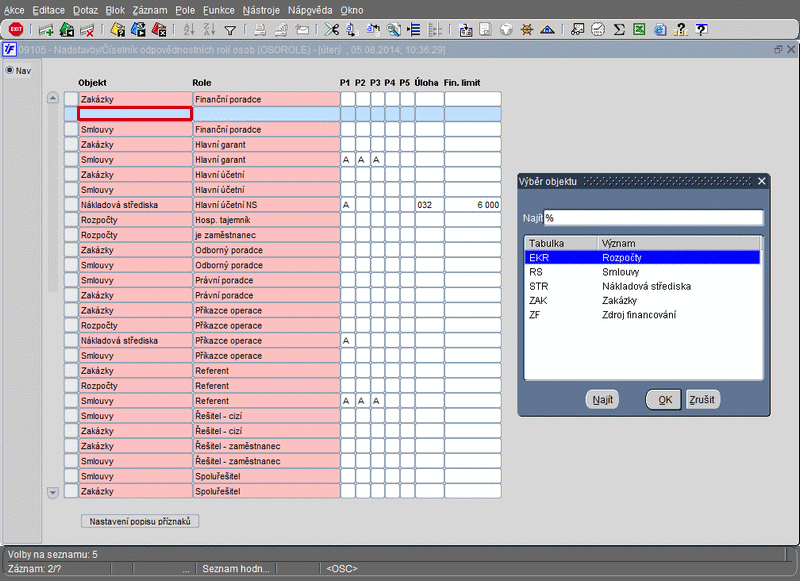Click the execute query icon
The height and width of the screenshot is (581, 800).
[138, 30]
